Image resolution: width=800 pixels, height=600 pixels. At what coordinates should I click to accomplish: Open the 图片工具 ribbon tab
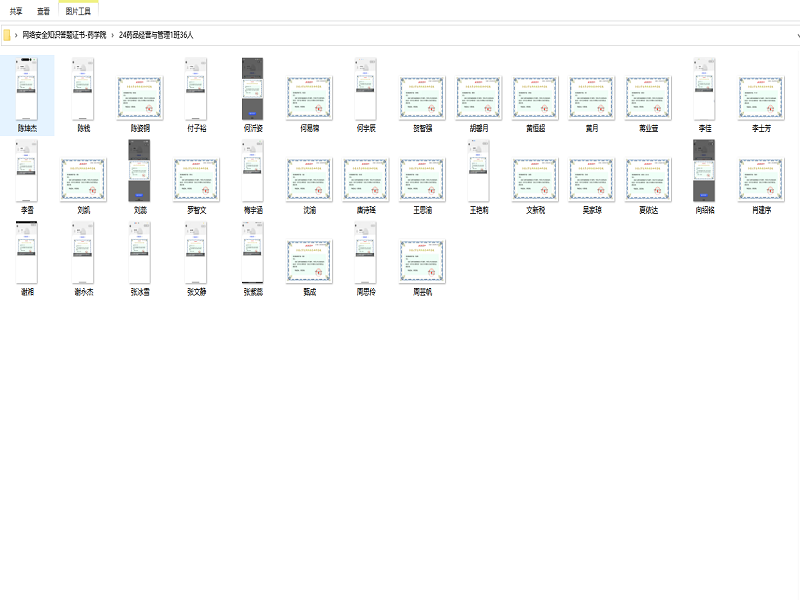coord(77,11)
